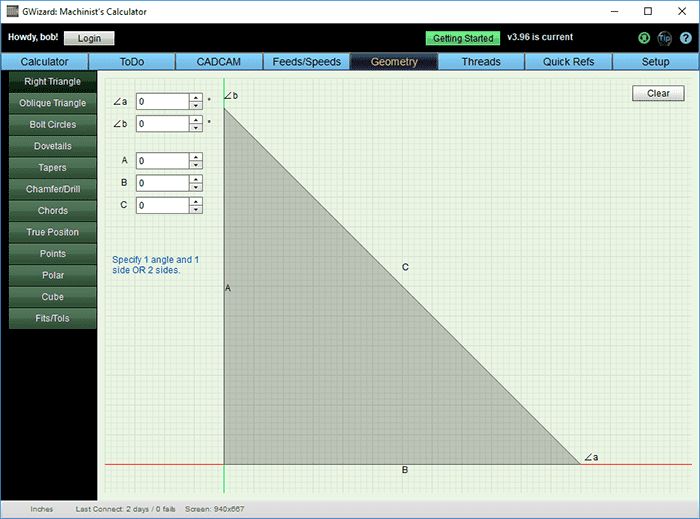
Task: Click the angle a input field
Action: pos(162,101)
